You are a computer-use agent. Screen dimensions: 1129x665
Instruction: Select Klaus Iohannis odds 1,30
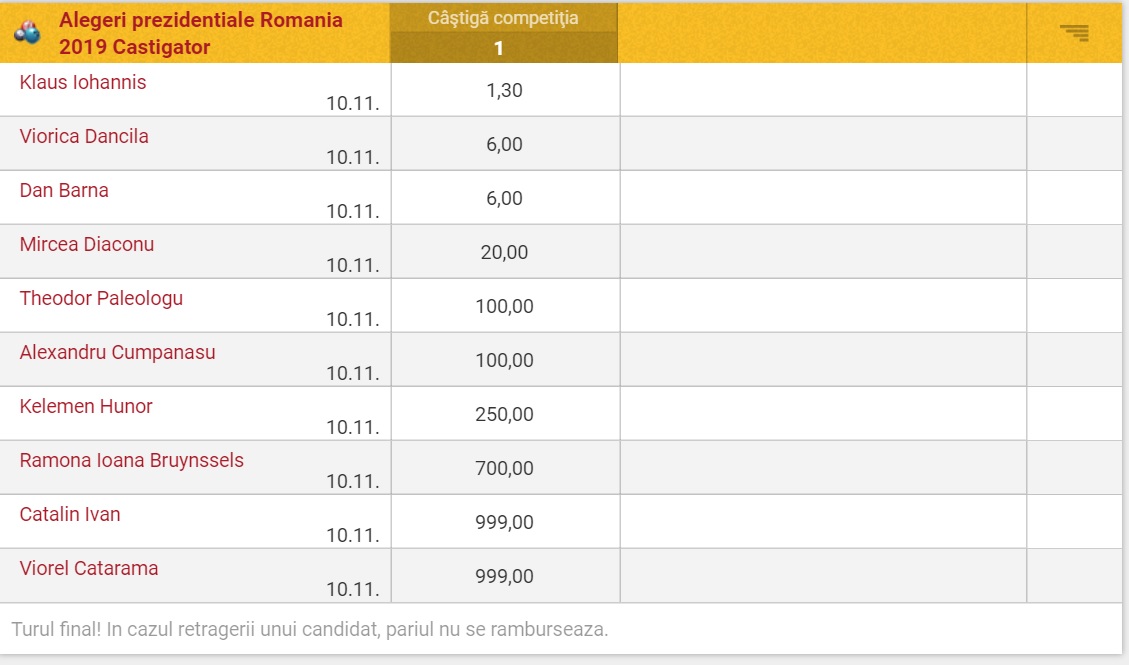[x=504, y=90]
